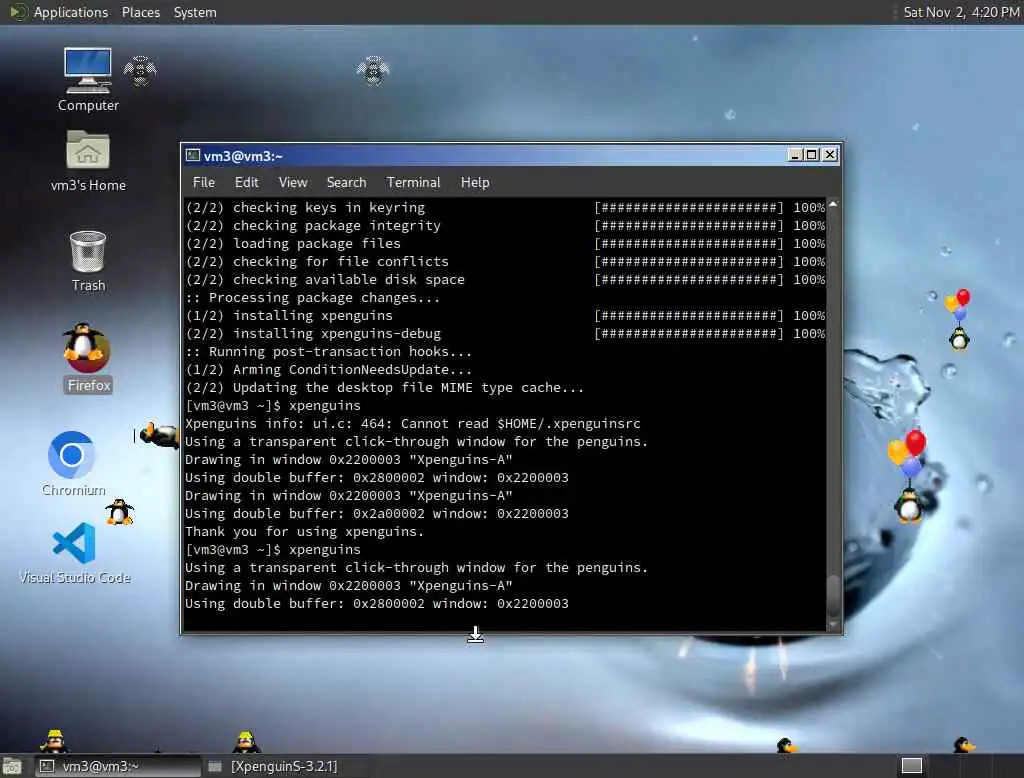Viewport: 1024px width, 778px height.
Task: Open the System panel menu
Action: pos(195,12)
